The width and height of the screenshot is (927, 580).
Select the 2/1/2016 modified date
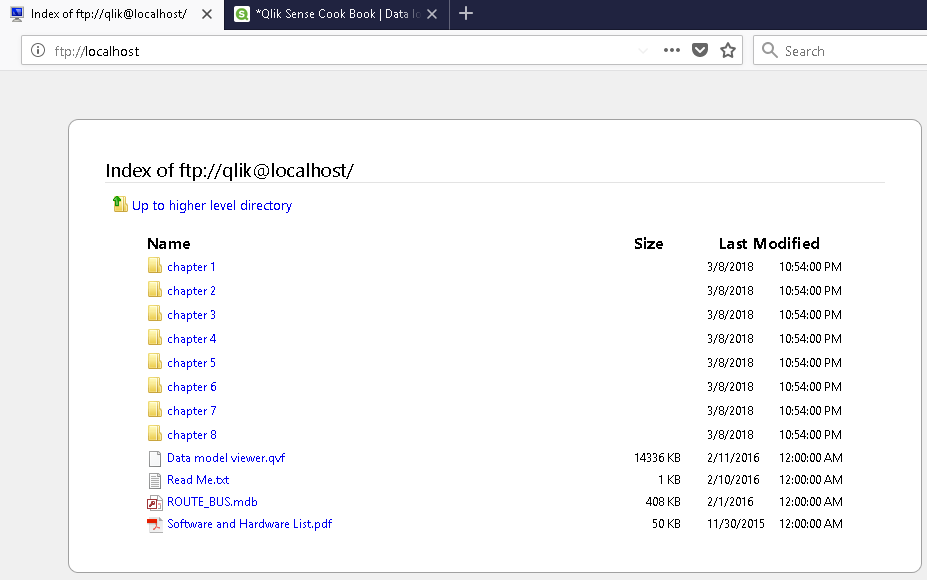tap(730, 501)
